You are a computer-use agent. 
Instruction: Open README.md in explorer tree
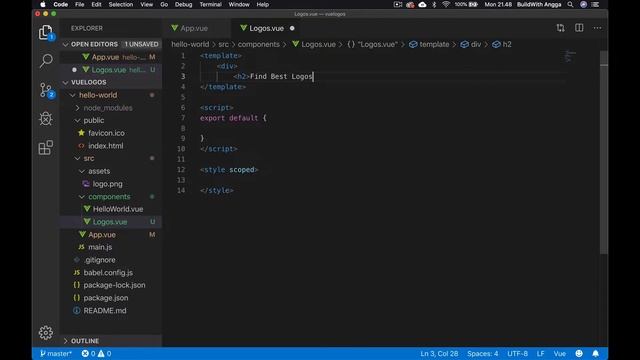pyautogui.click(x=105, y=310)
